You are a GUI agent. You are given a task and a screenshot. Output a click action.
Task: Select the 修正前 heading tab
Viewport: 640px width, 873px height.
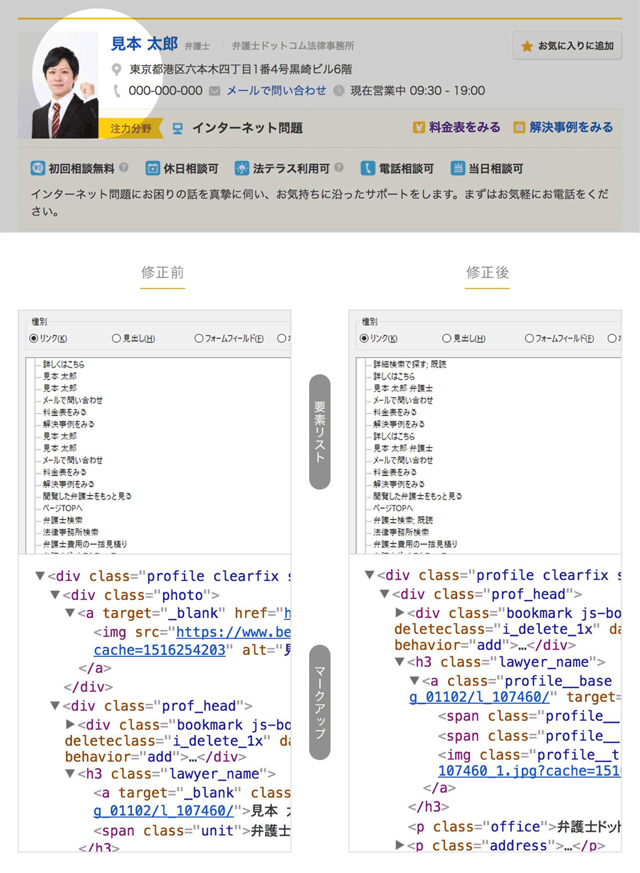(x=162, y=272)
